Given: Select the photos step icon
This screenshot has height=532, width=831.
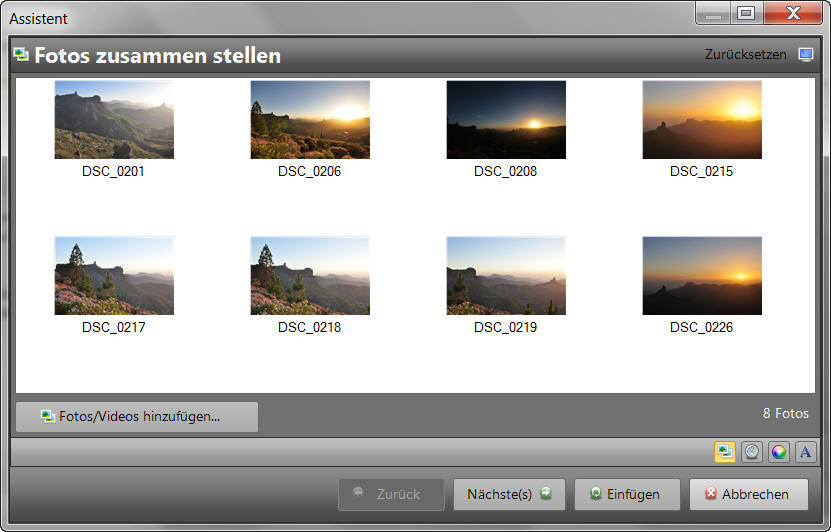Looking at the screenshot, I should tap(725, 452).
